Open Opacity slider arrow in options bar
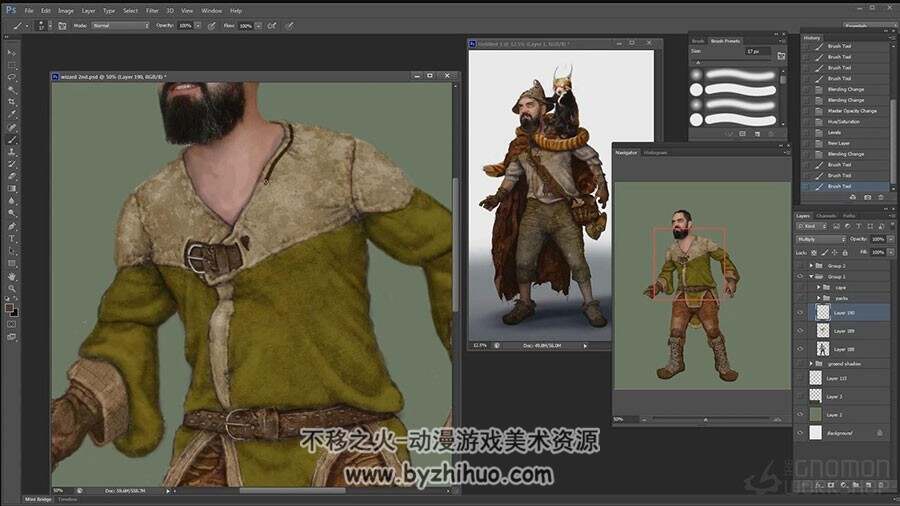The image size is (900, 506). point(198,26)
